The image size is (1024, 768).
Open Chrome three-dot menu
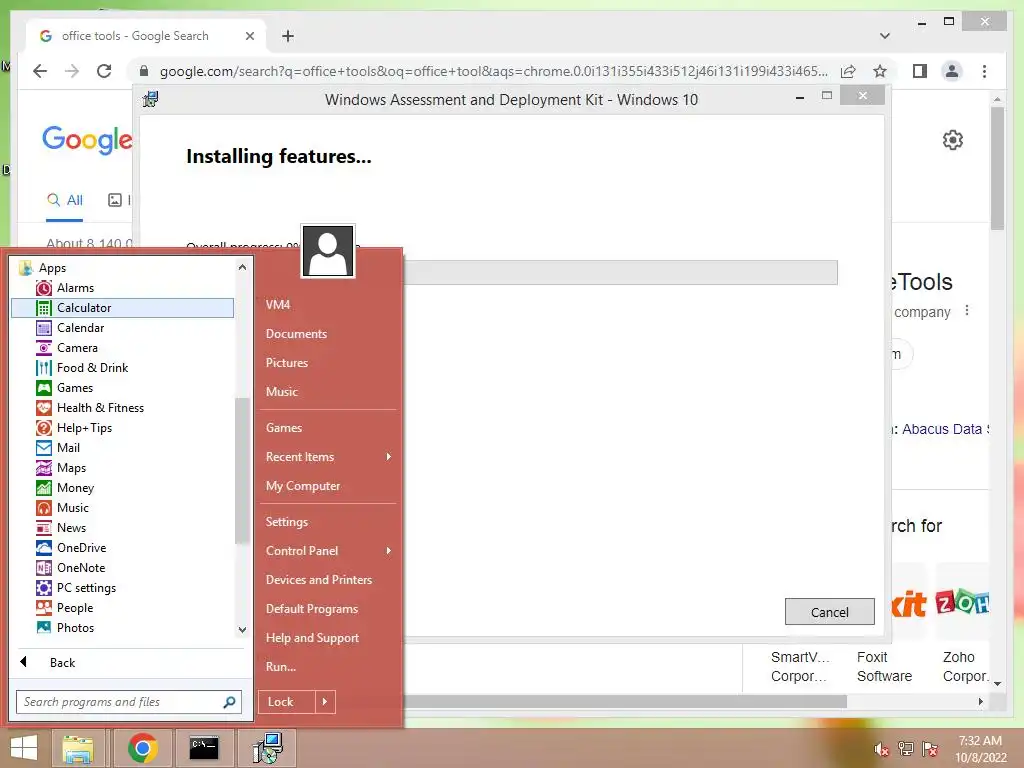click(984, 71)
